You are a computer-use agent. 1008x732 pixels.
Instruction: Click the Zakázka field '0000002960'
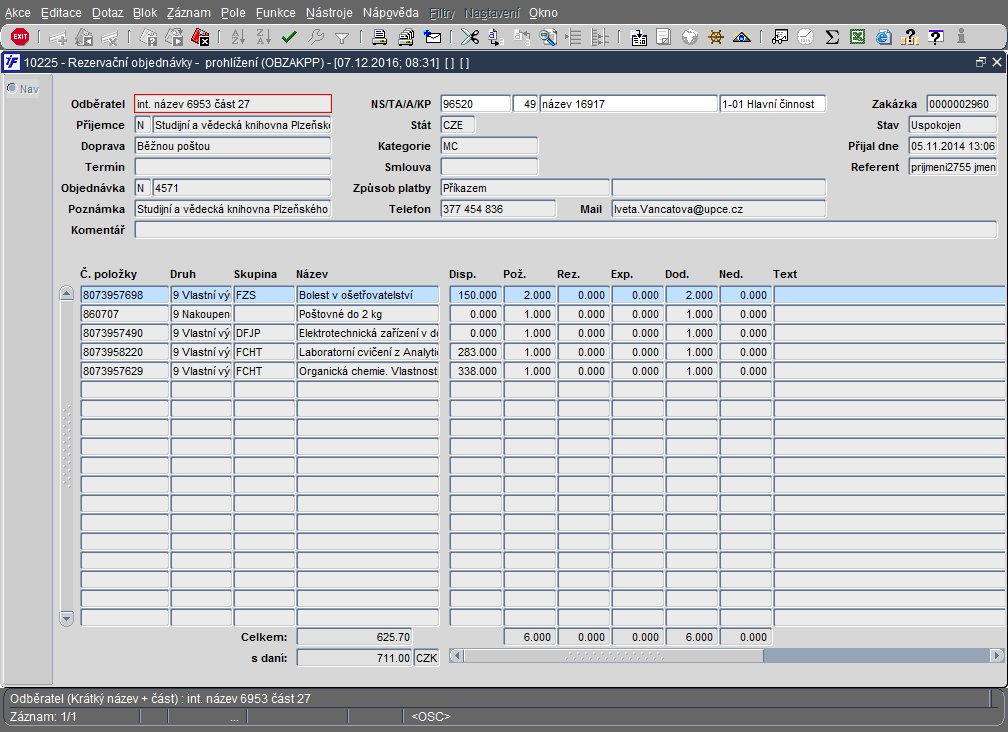coord(962,104)
